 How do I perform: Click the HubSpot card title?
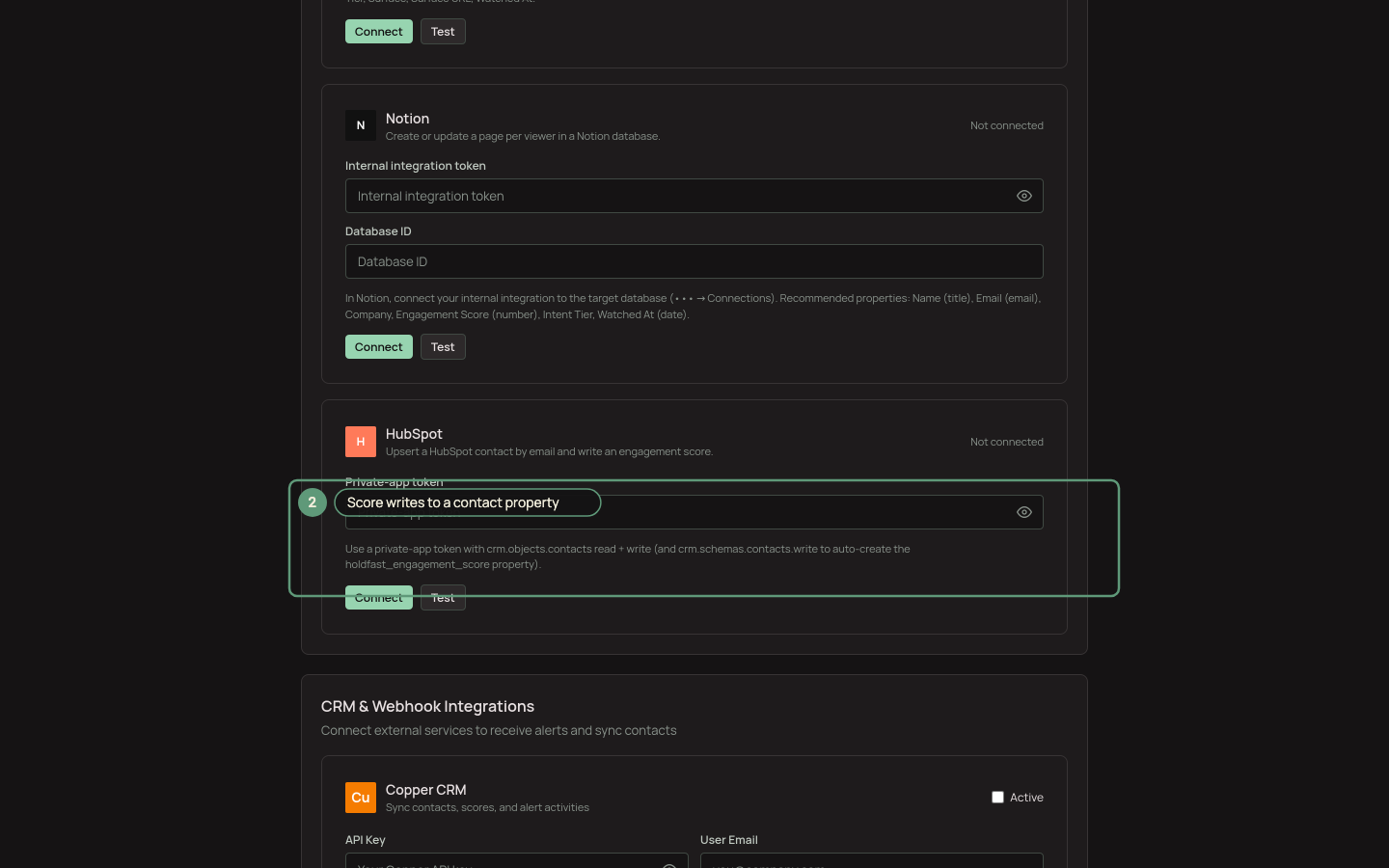click(414, 434)
